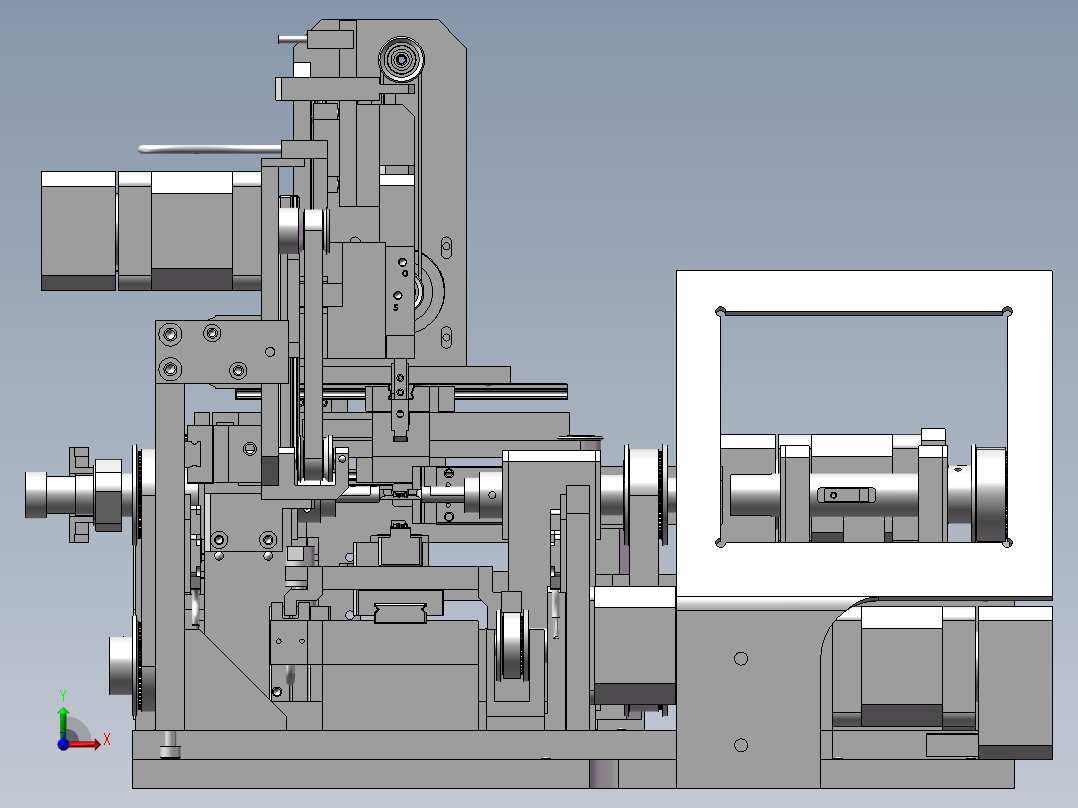Image resolution: width=1078 pixels, height=808 pixels.
Task: Click the lower hole on the right support plate
Action: 740,745
